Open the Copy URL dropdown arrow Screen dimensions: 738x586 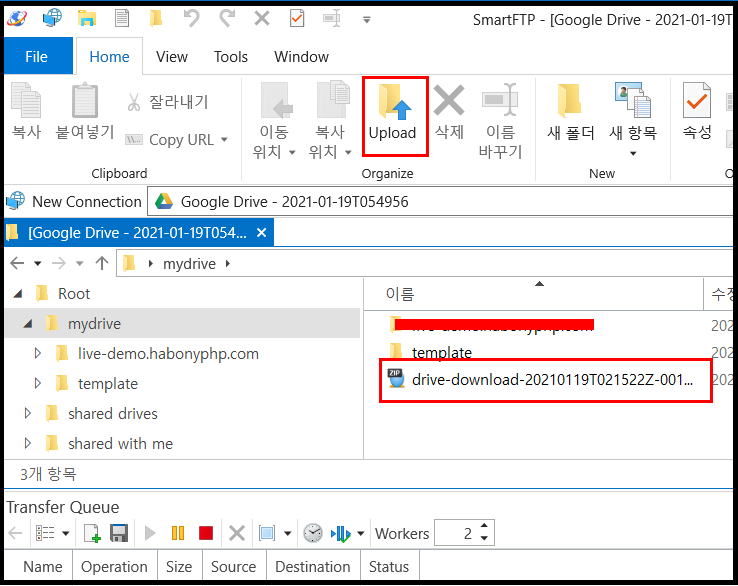pos(225,140)
